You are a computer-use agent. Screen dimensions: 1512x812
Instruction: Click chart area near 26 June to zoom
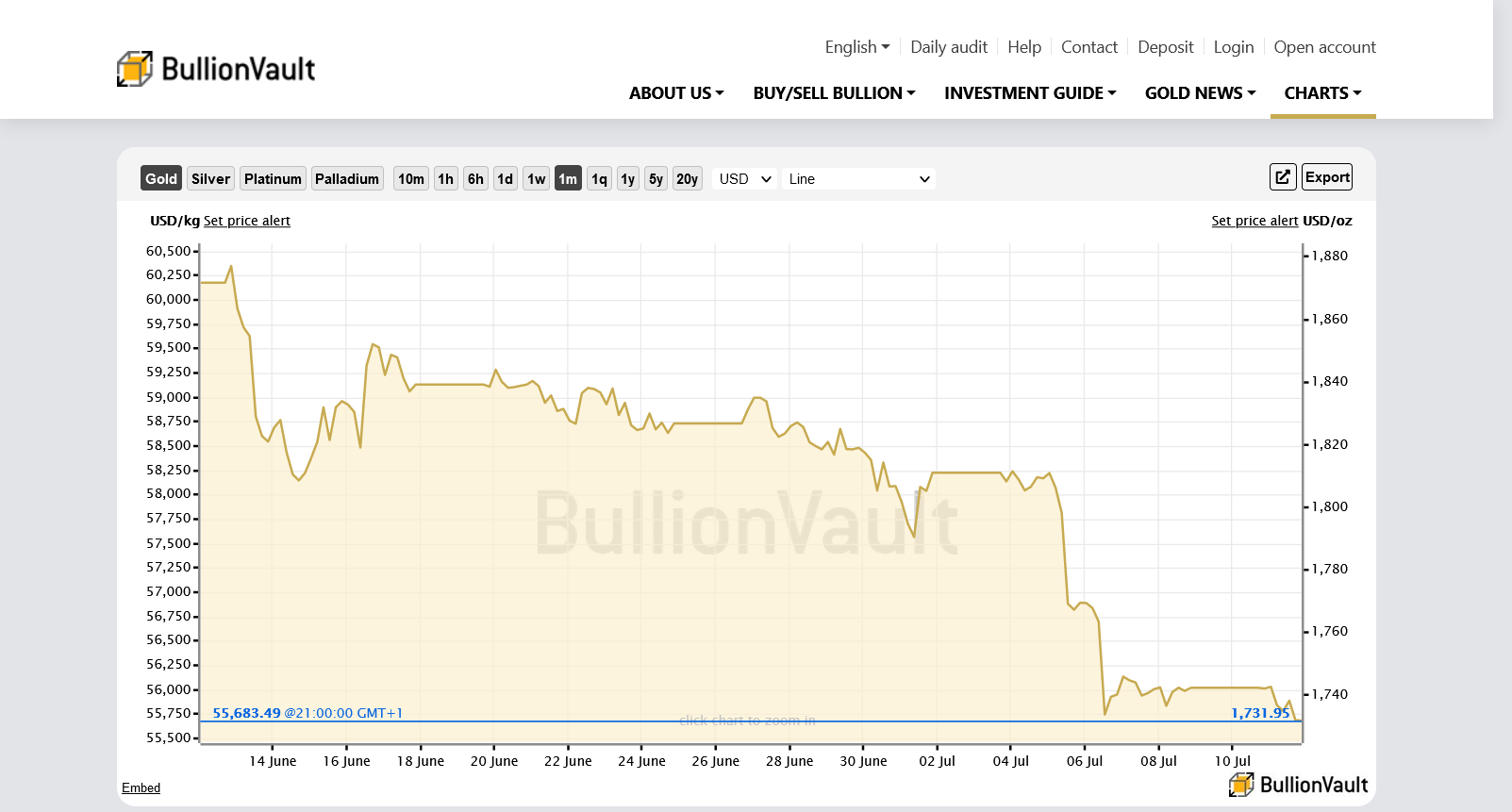coord(715,566)
